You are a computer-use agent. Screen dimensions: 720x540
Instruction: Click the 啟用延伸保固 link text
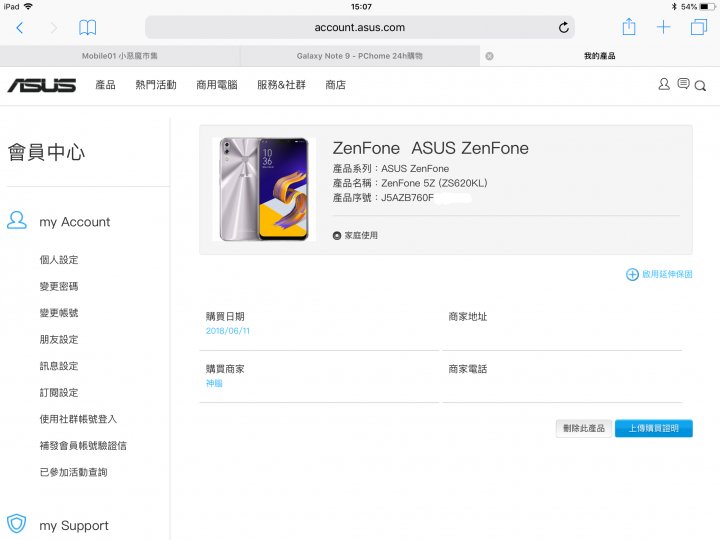667,275
